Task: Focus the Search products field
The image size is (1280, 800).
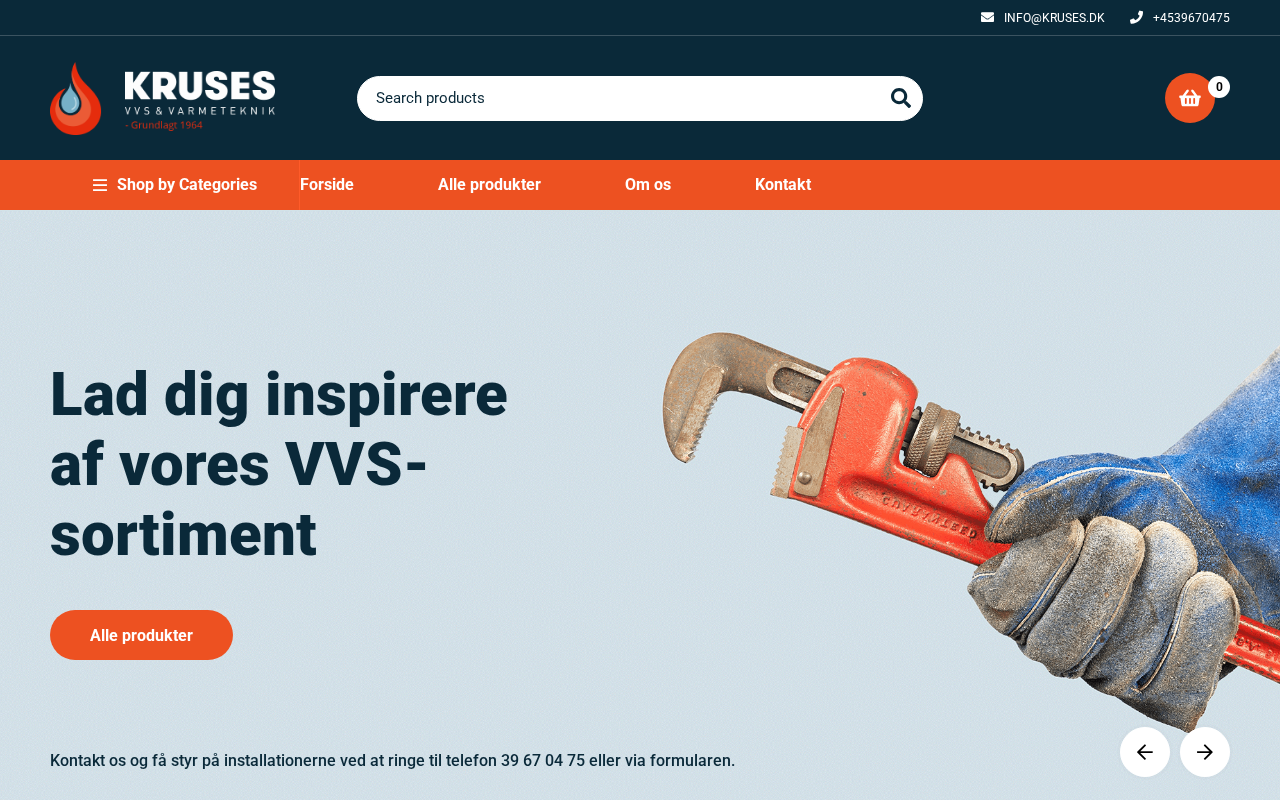Action: [x=640, y=98]
